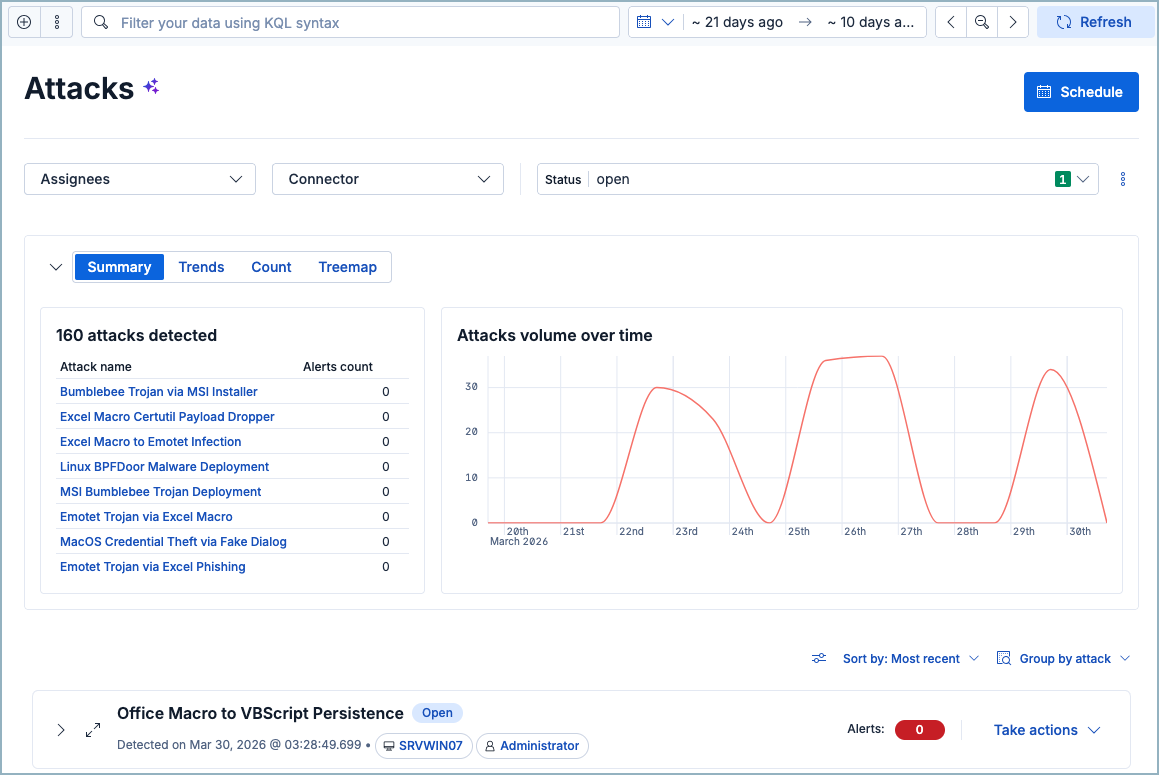This screenshot has width=1159, height=775.
Task: Click the Attacks volume over time title
Action: [x=554, y=335]
